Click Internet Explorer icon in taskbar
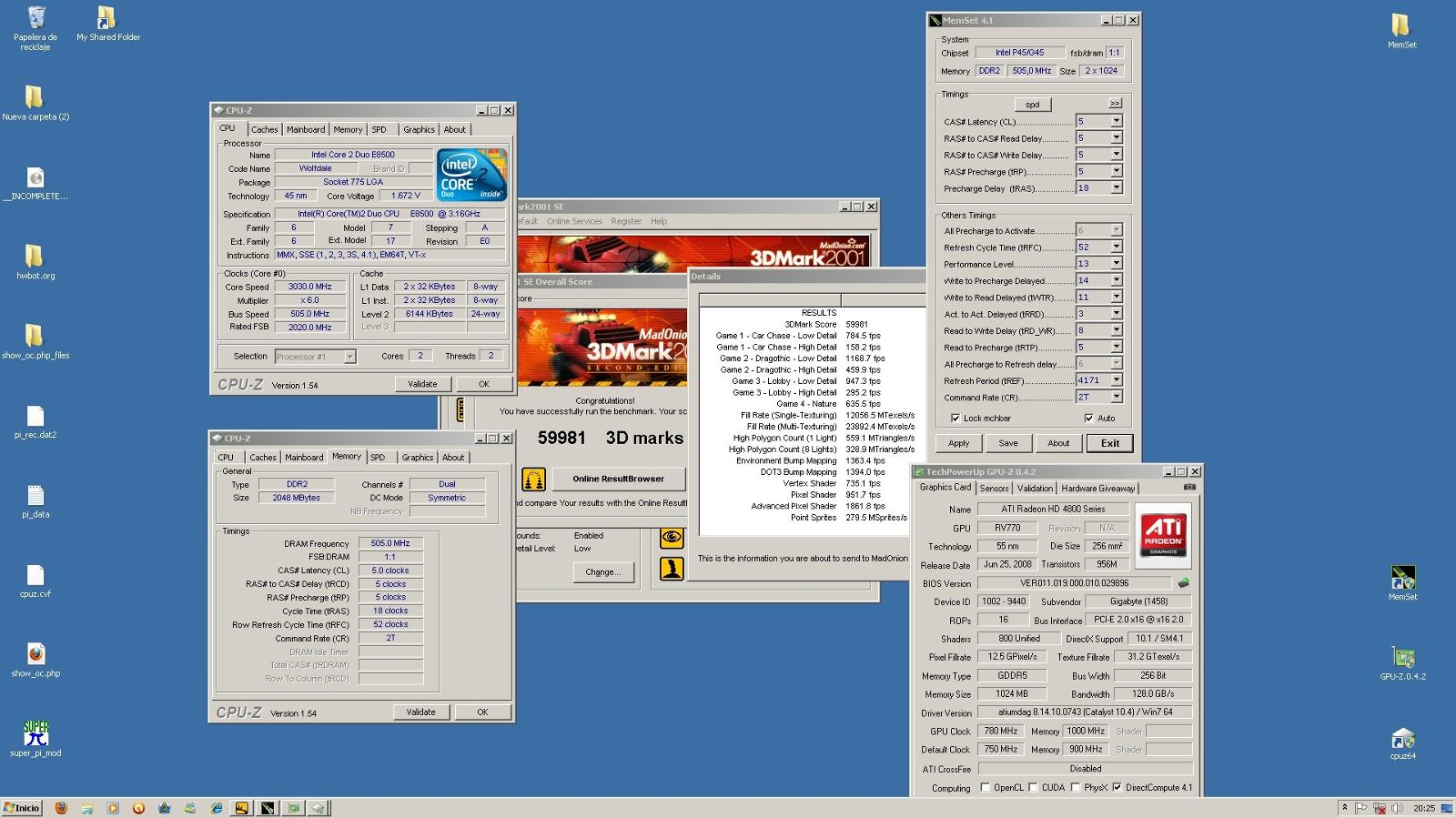 (217, 807)
